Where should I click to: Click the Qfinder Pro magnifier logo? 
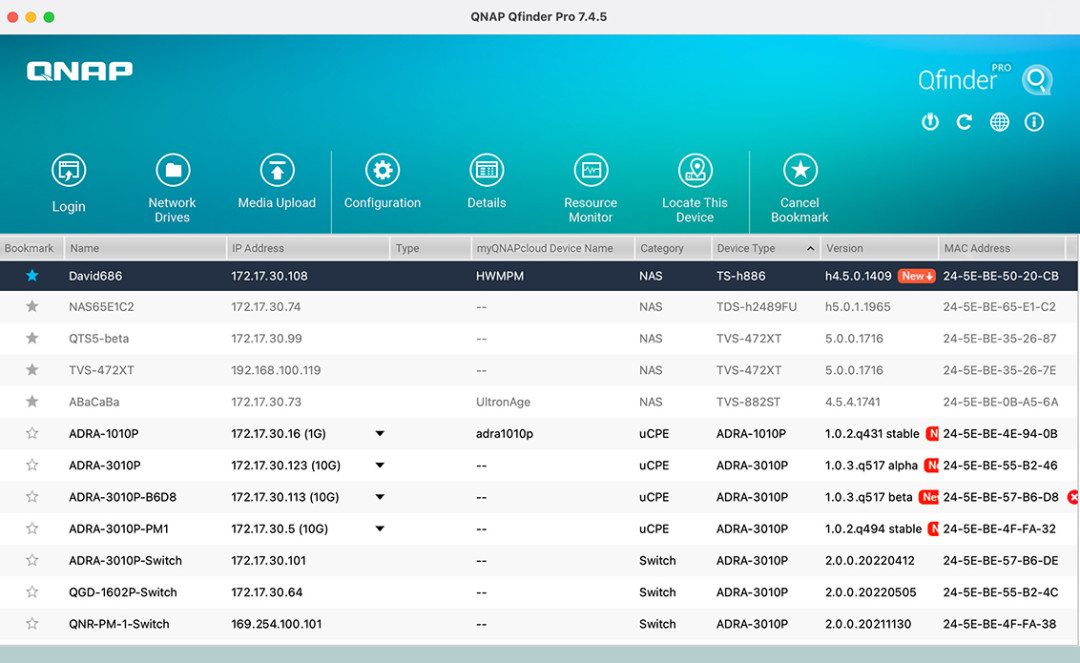pos(1037,80)
